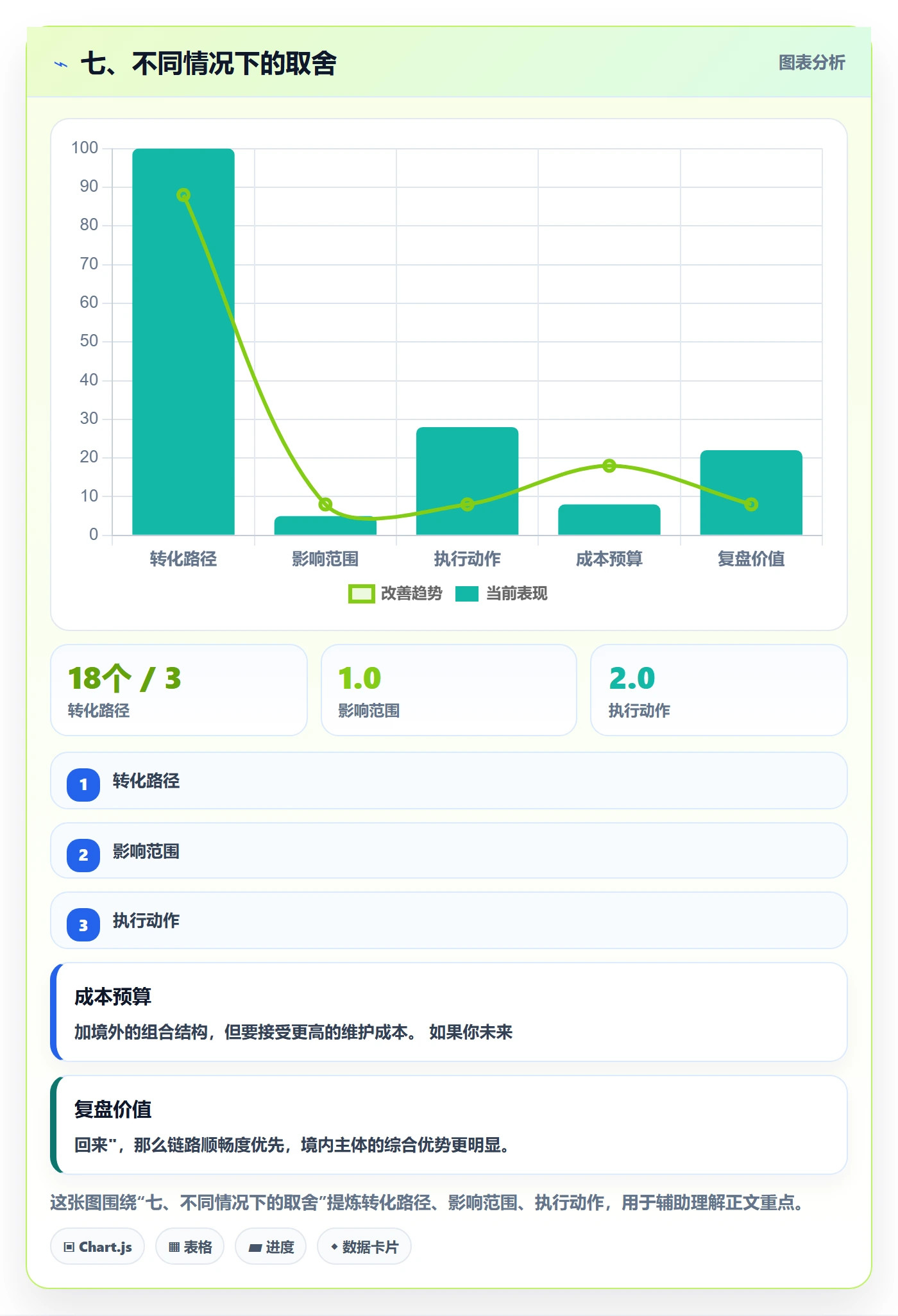The height and width of the screenshot is (1316, 898).
Task: Toggle the 改善趋势 legend item
Action: (396, 594)
